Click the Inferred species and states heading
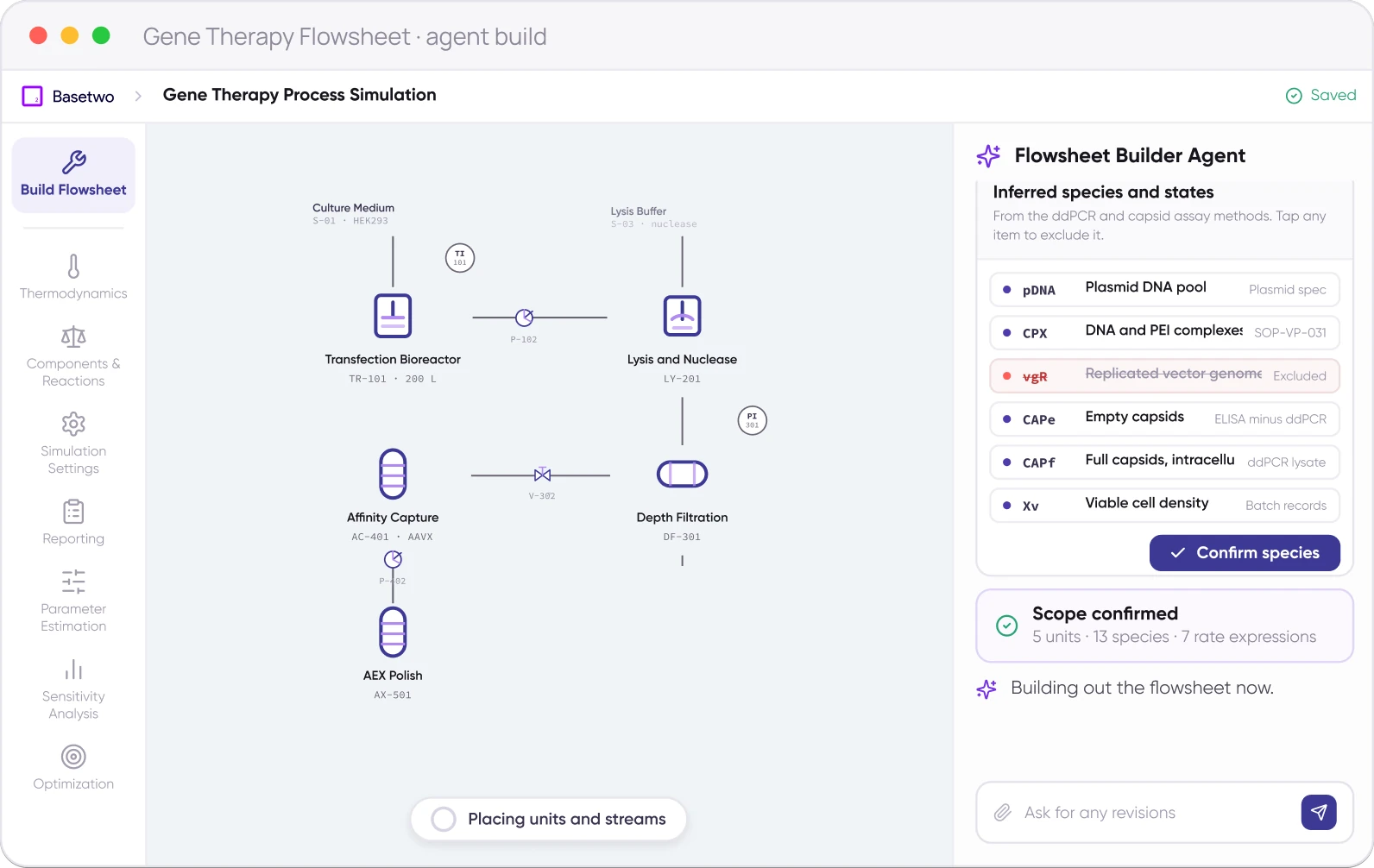Screen dimensions: 1374x868 (1103, 192)
